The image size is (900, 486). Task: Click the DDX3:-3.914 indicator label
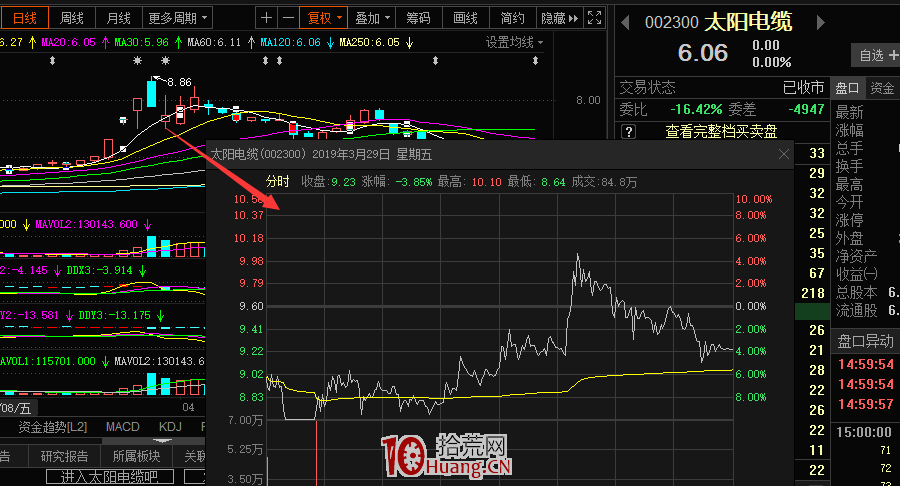point(99,270)
